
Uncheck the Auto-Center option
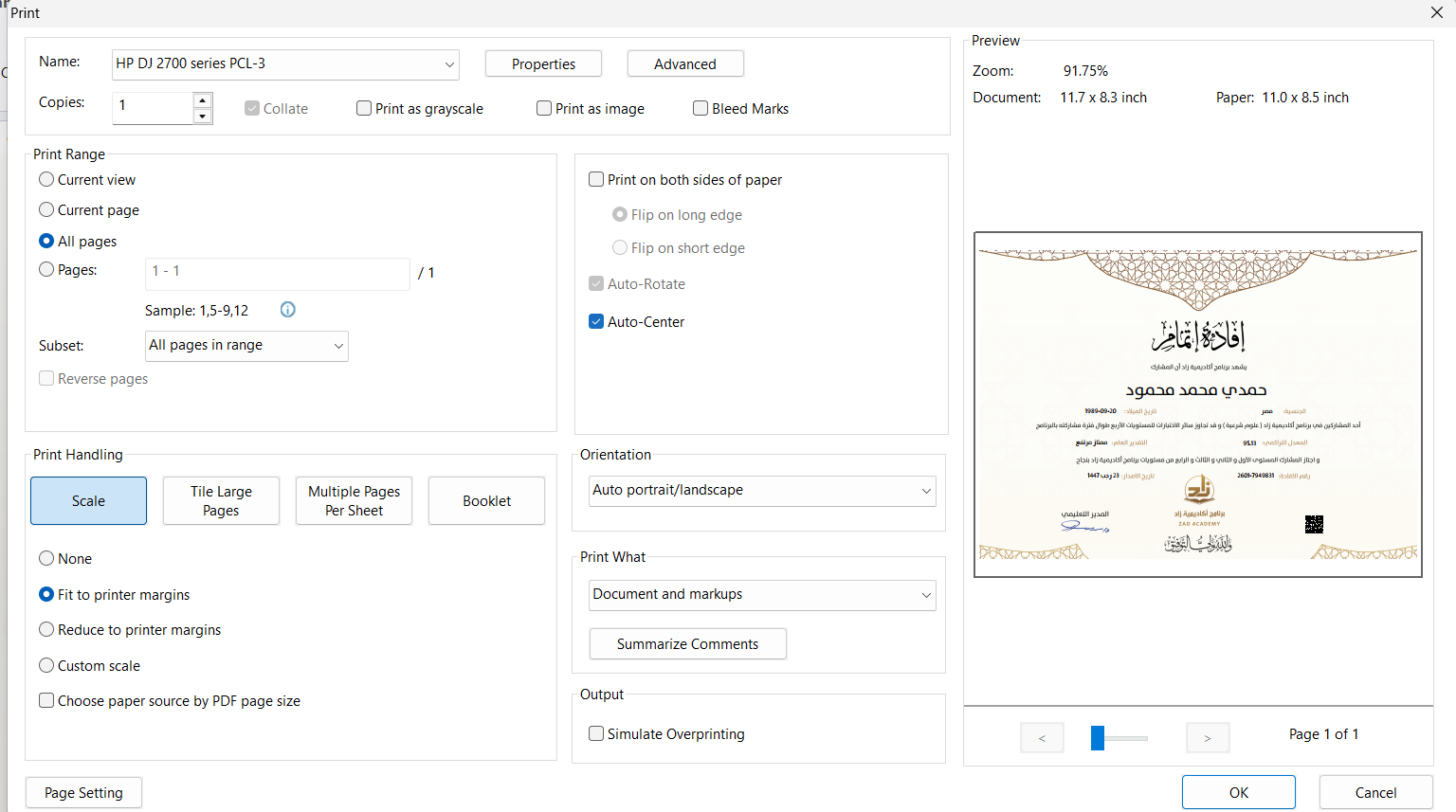pyautogui.click(x=596, y=321)
